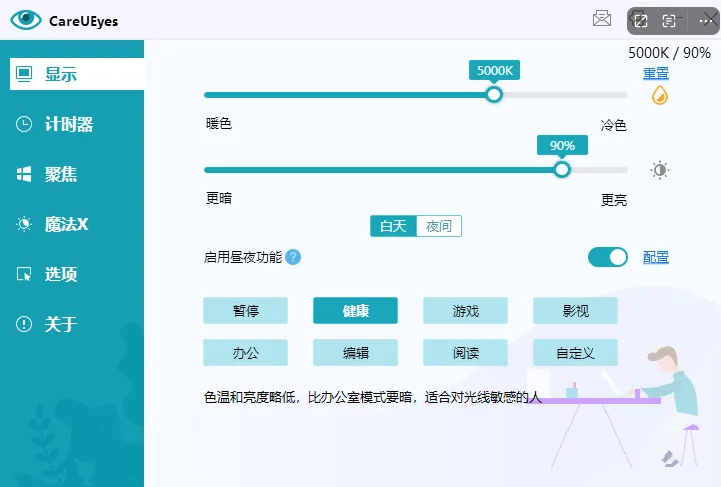
Task: Open the 配置 configuration link
Action: click(x=656, y=257)
